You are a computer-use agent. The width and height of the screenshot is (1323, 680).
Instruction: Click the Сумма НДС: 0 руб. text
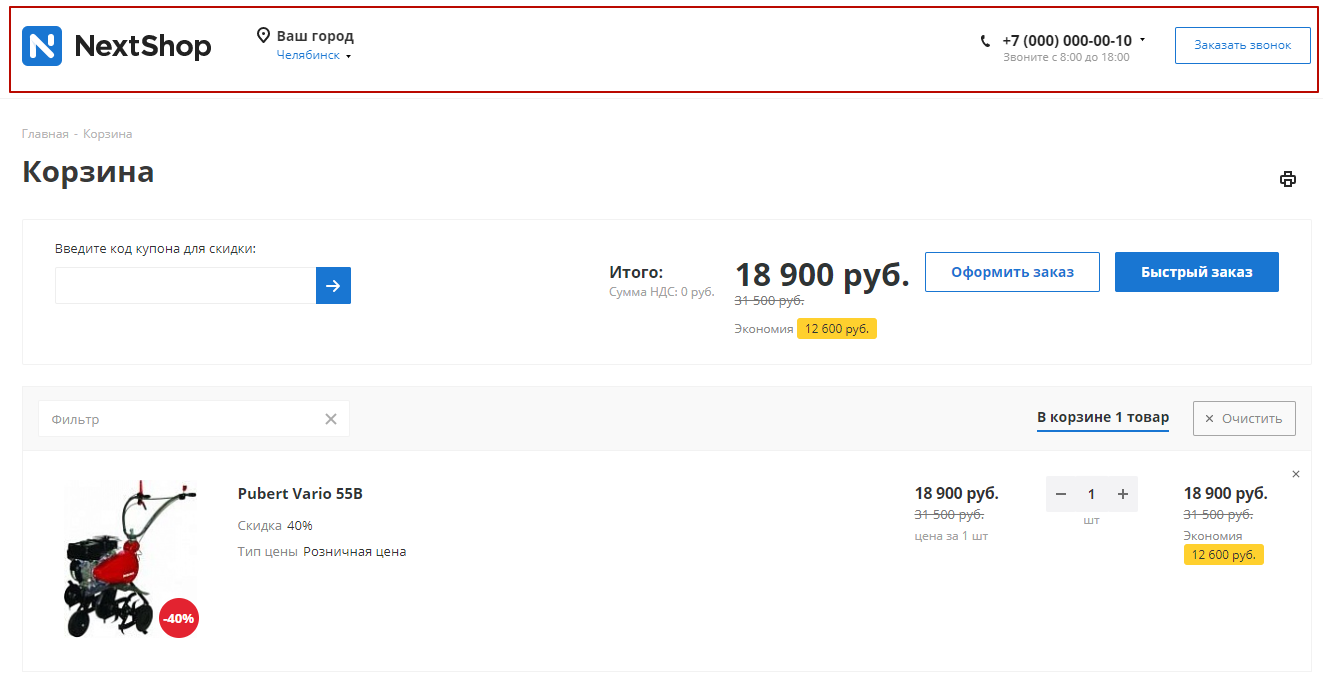[662, 292]
